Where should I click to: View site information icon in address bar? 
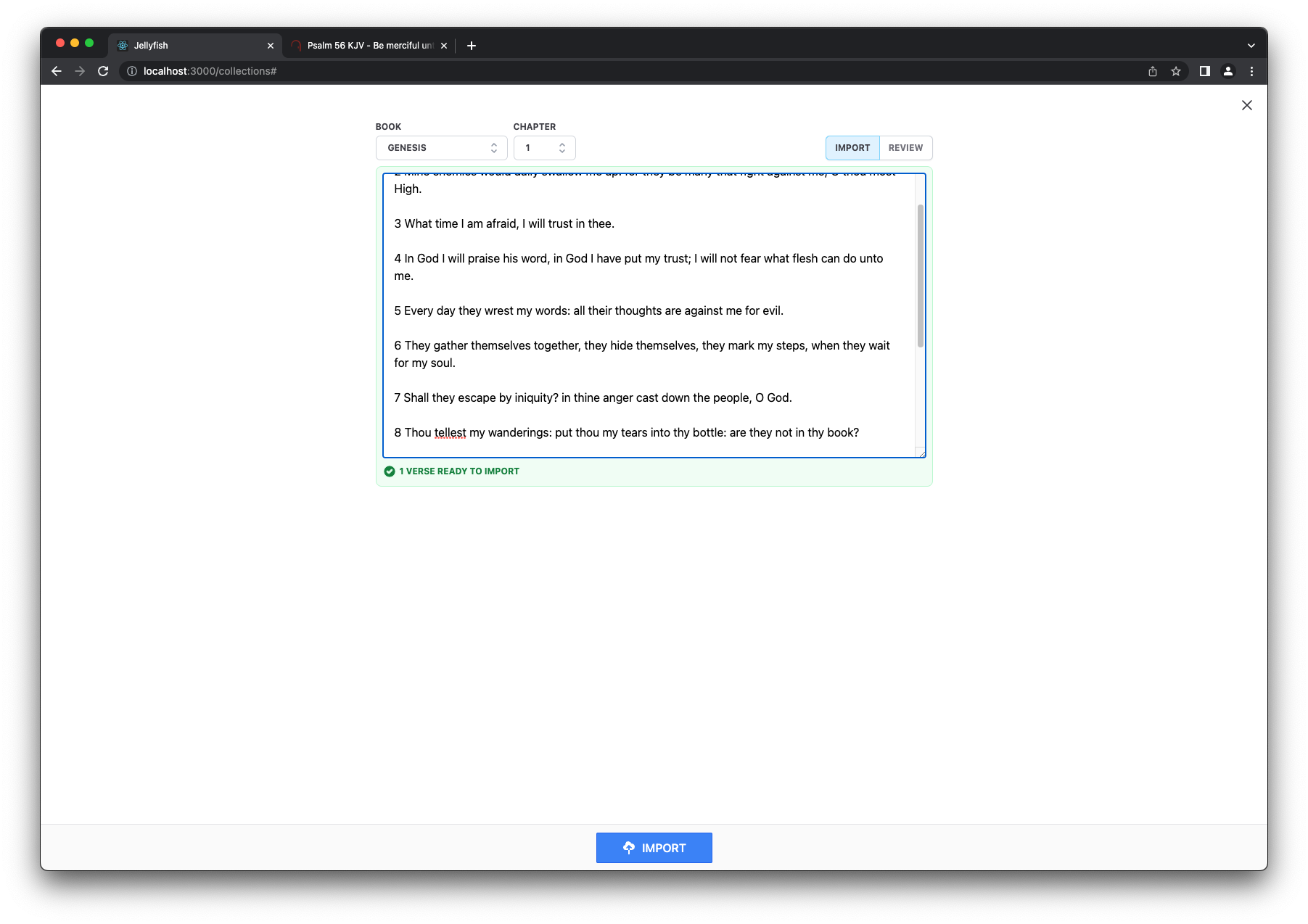[x=132, y=71]
